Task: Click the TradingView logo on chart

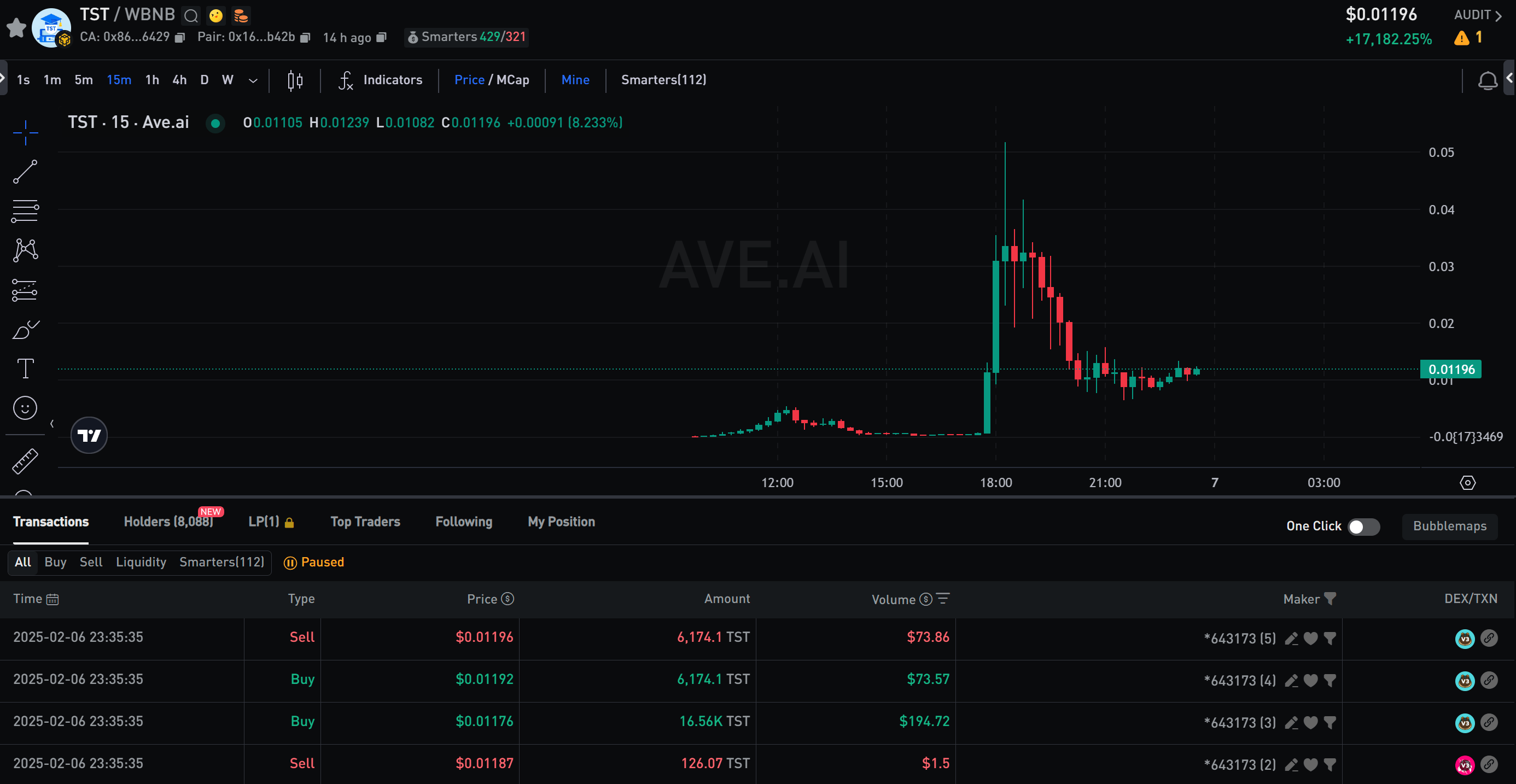Action: [90, 435]
